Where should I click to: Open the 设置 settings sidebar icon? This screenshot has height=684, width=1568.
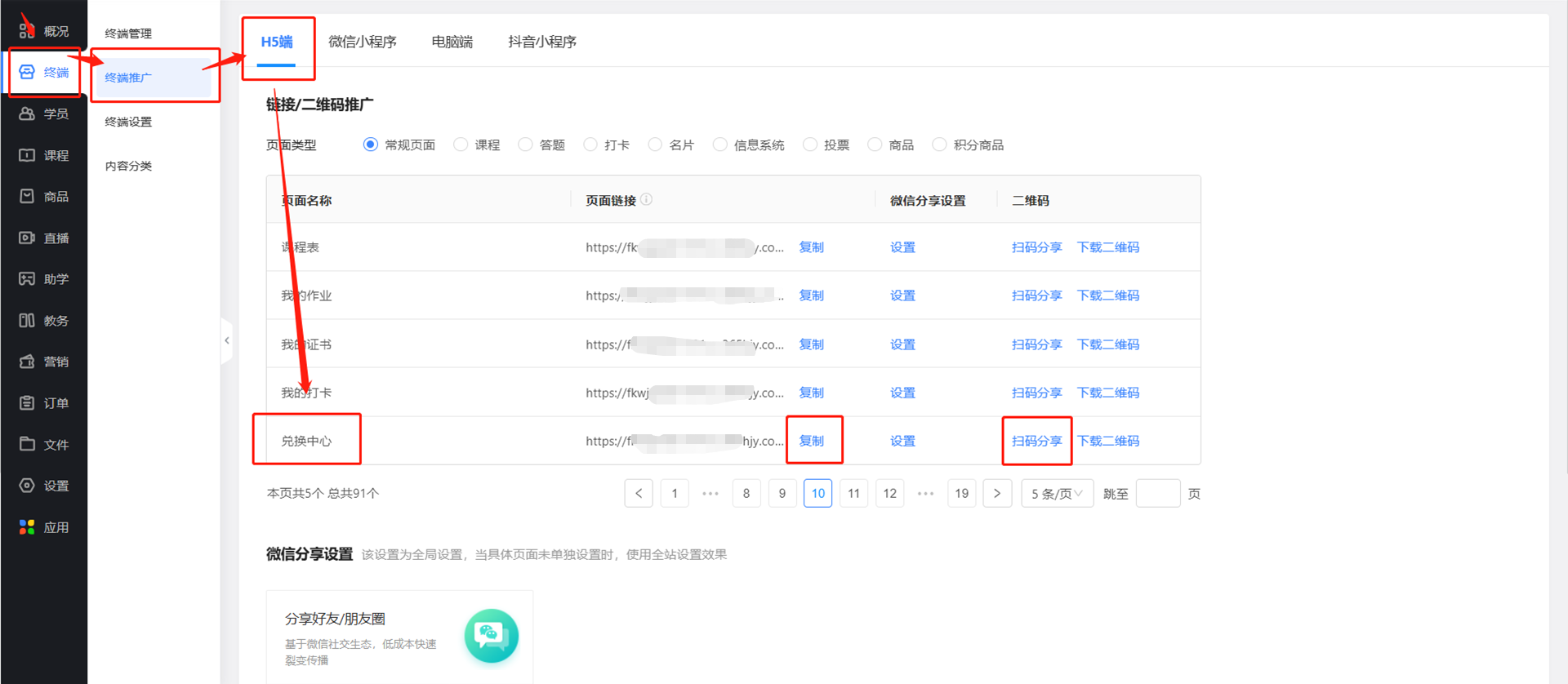(x=27, y=486)
